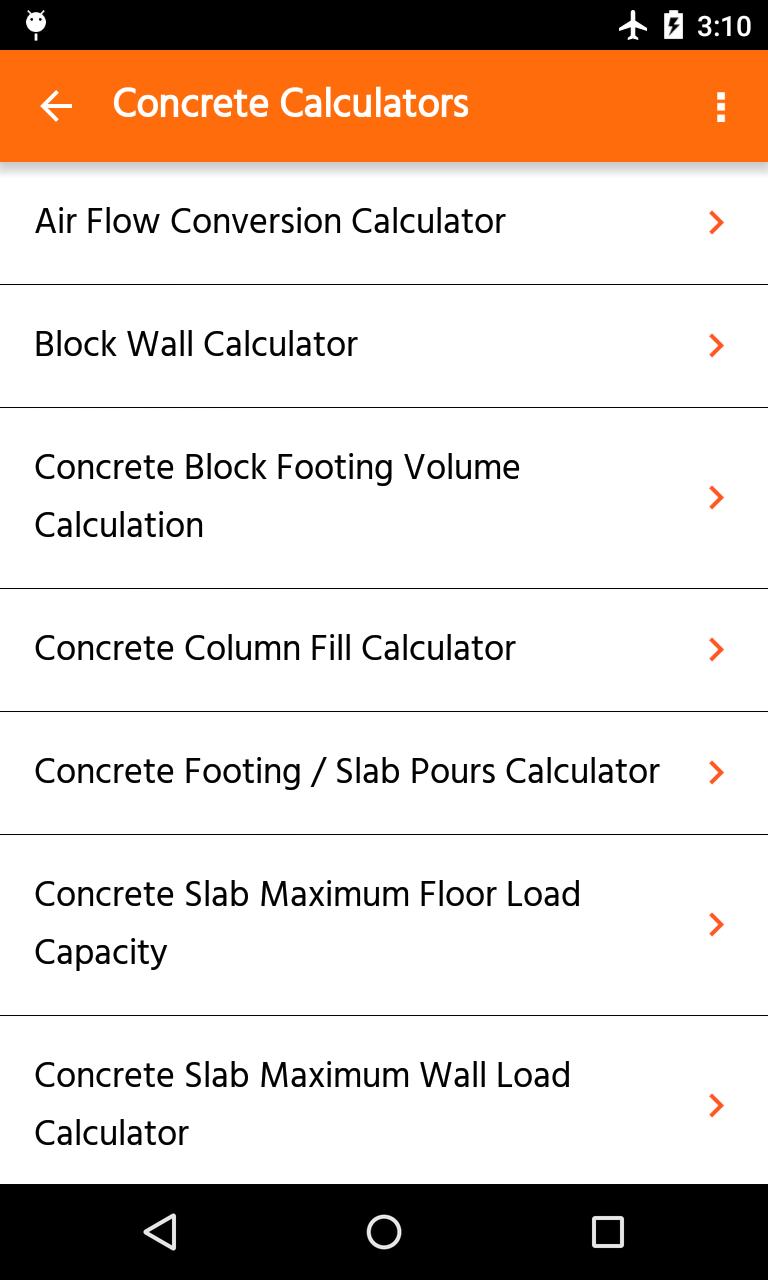Select Concrete Slab Maximum Floor Load Capacity
Image resolution: width=768 pixels, height=1280 pixels.
point(307,923)
